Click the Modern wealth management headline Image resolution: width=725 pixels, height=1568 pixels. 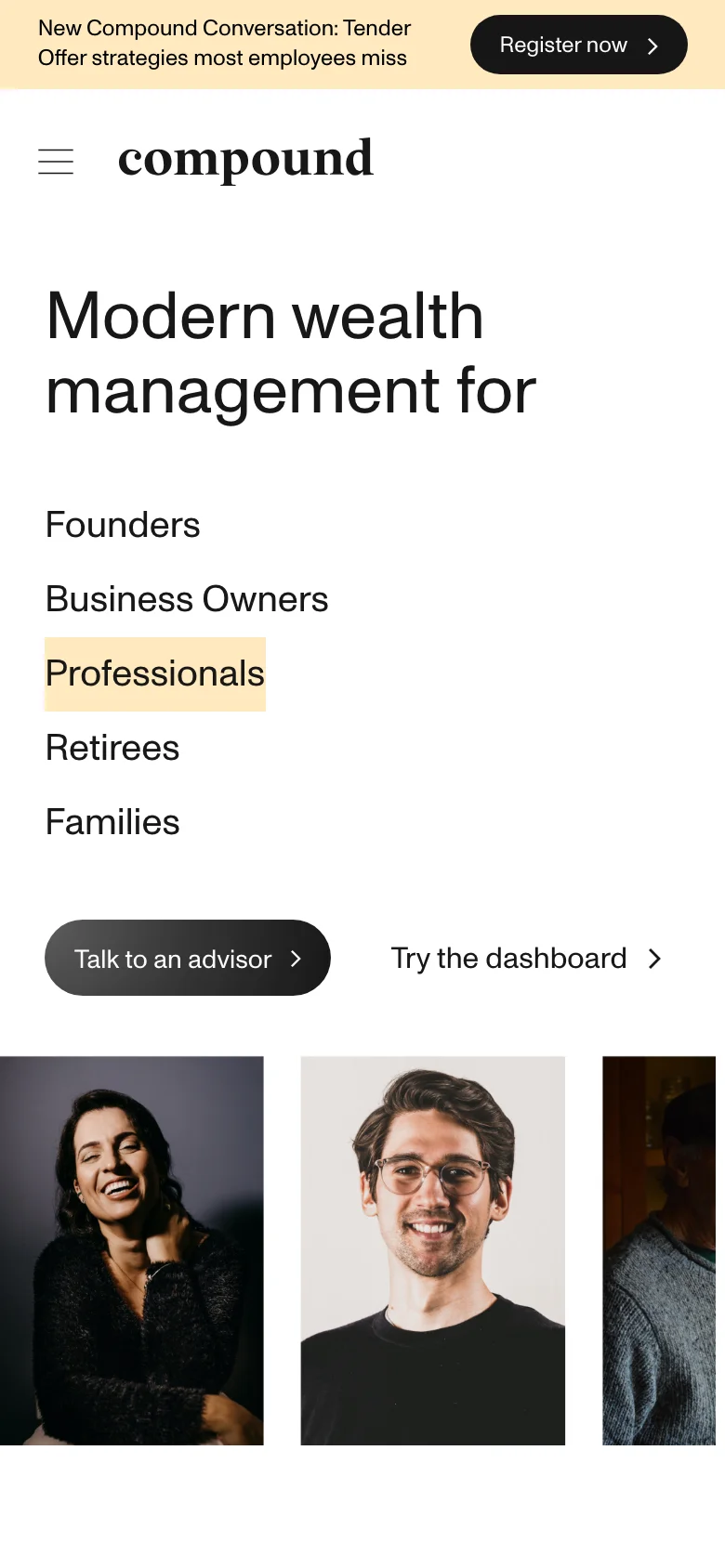tap(265, 317)
